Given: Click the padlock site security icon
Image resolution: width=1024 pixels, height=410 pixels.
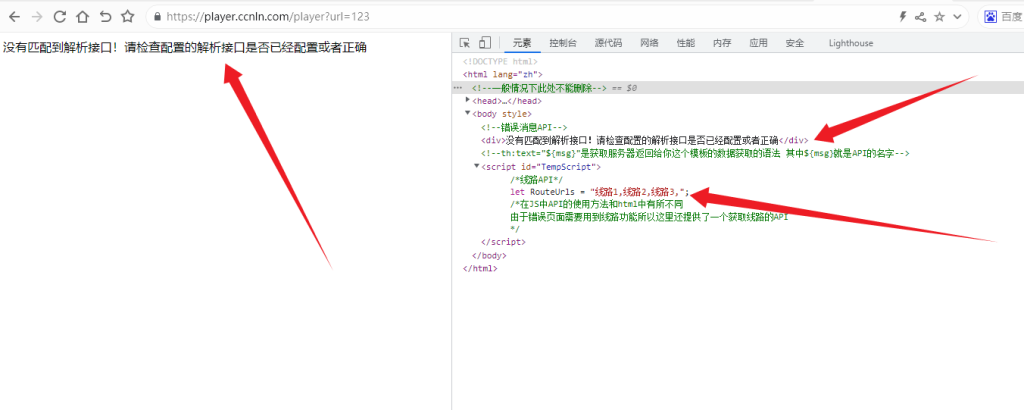Looking at the screenshot, I should [157, 17].
